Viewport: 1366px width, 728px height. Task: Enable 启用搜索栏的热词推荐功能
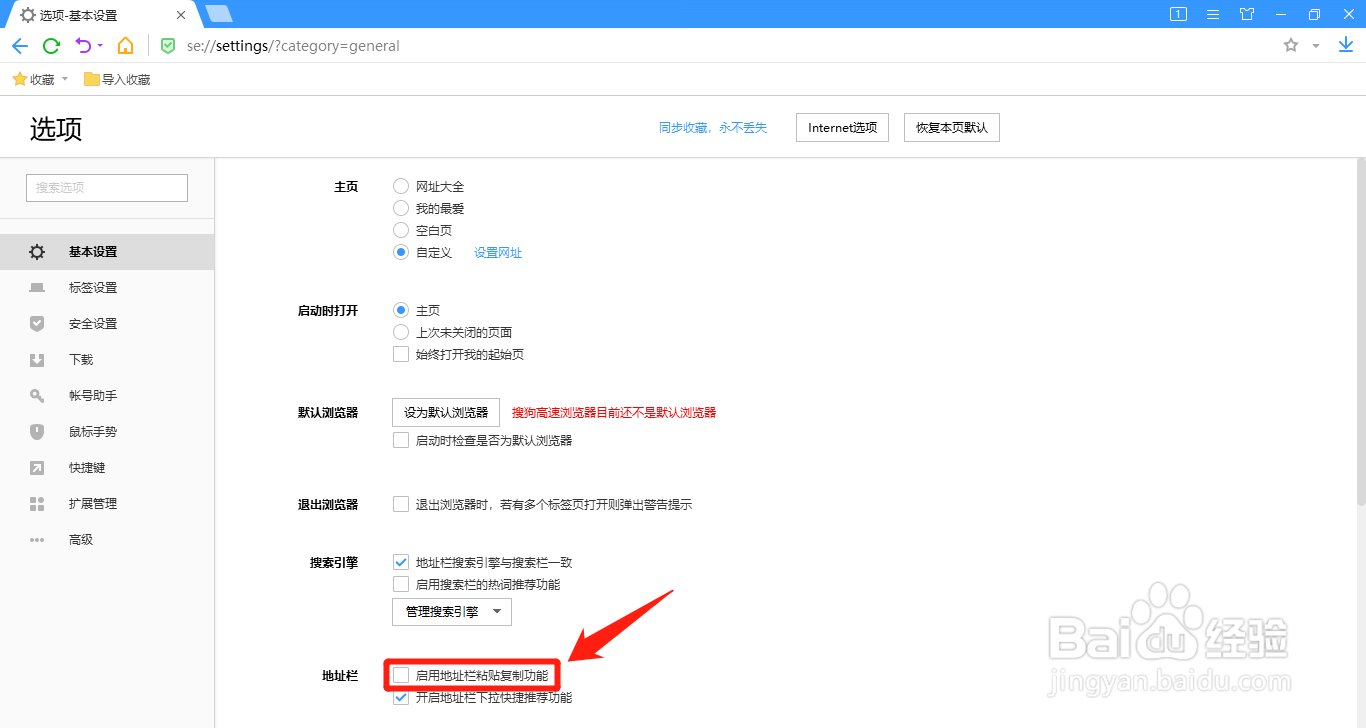point(401,584)
